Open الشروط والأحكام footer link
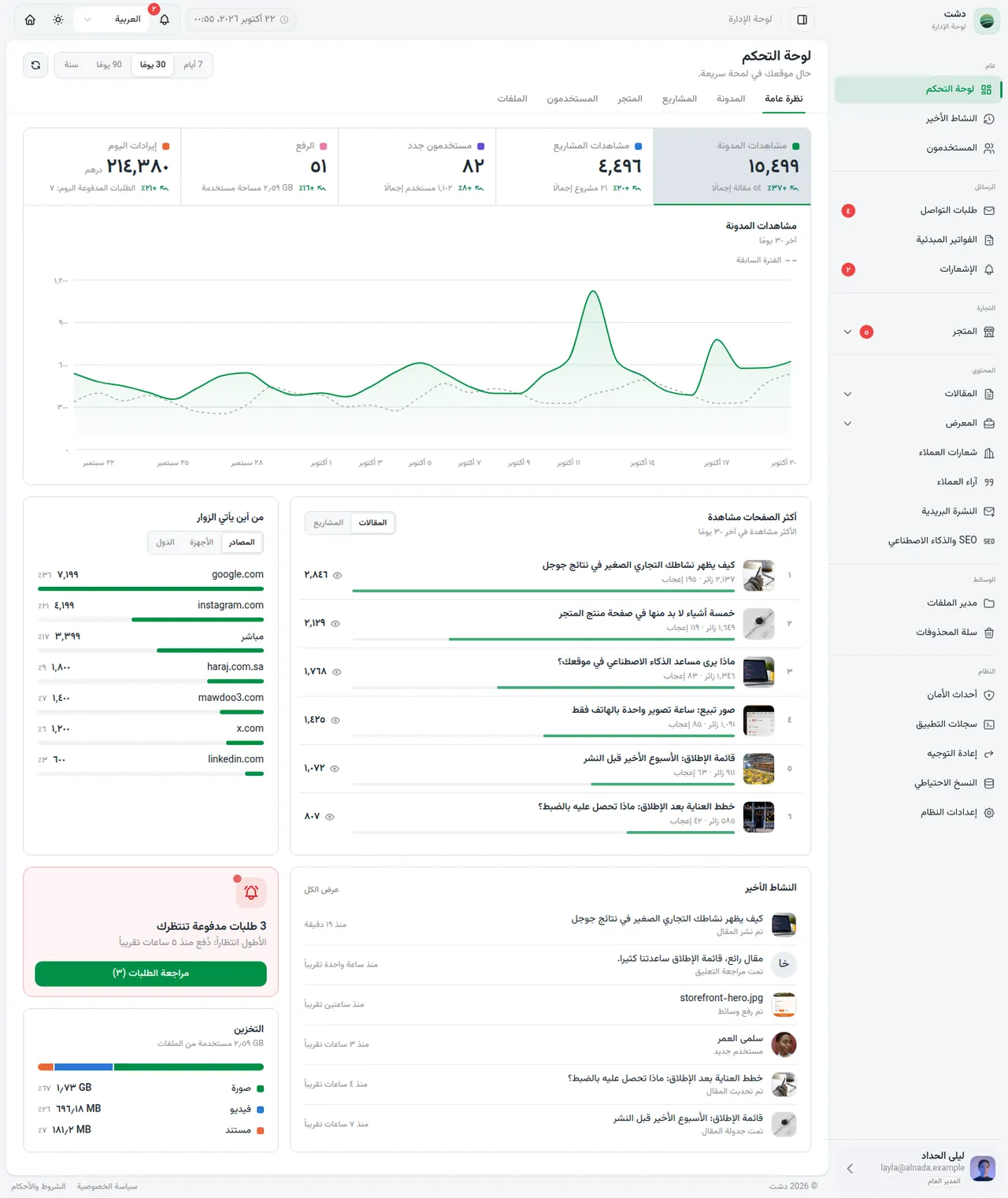This screenshot has width=1008, height=1198. (x=39, y=1186)
